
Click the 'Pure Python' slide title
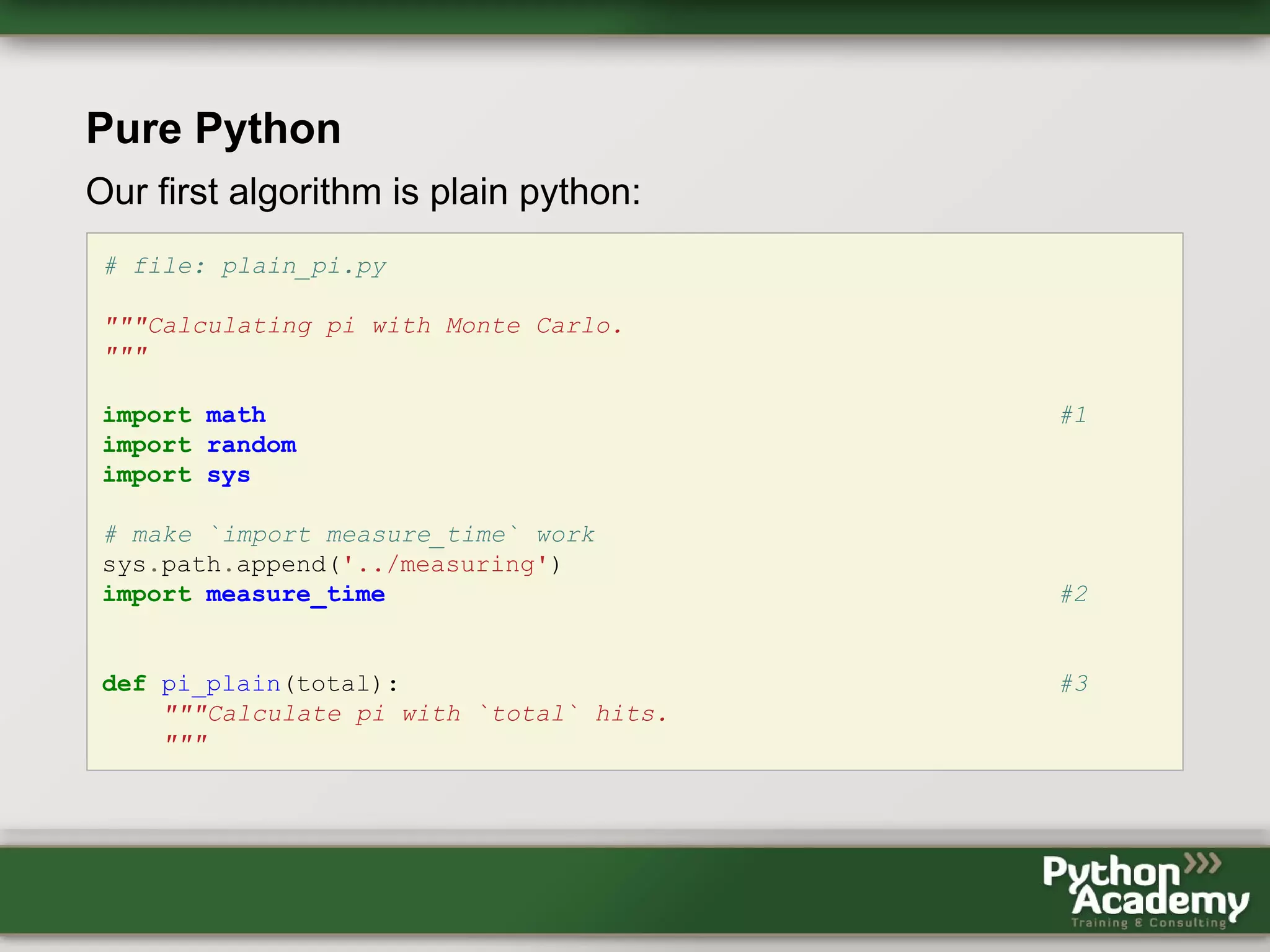click(213, 129)
